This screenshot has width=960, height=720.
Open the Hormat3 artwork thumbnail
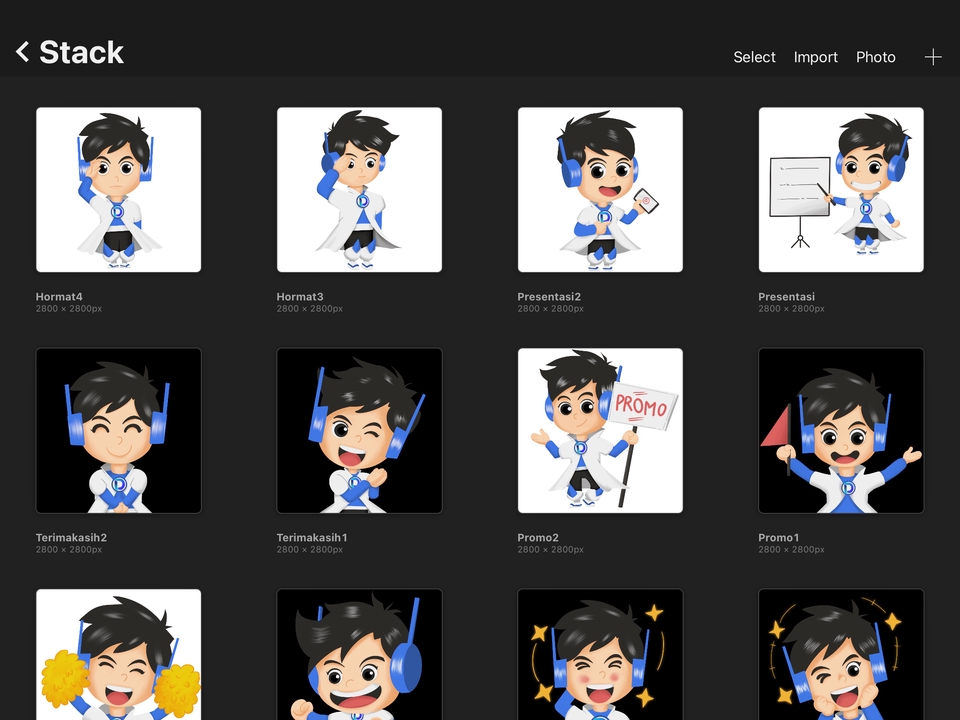[x=359, y=190]
